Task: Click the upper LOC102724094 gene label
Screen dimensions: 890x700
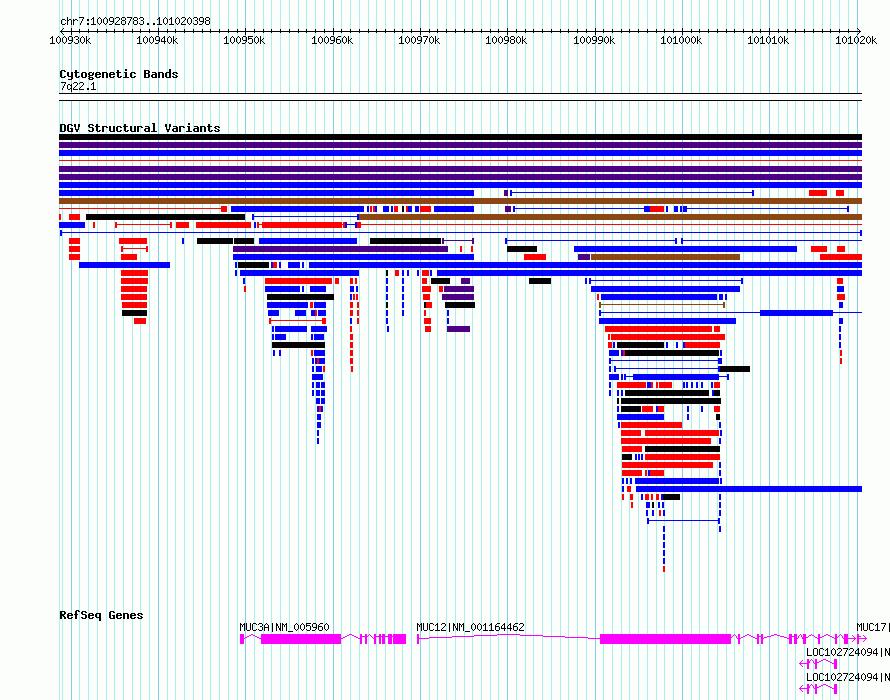Action: 847,652
